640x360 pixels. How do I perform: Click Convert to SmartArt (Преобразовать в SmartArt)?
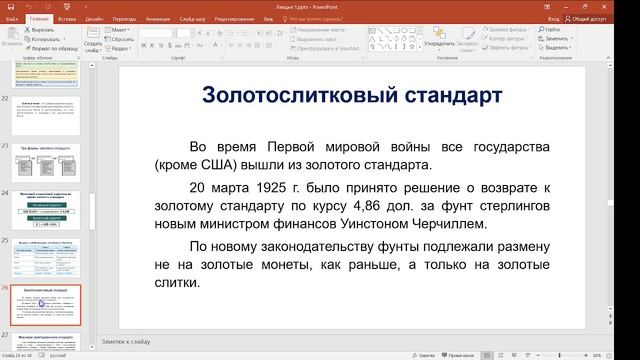pyautogui.click(x=327, y=49)
